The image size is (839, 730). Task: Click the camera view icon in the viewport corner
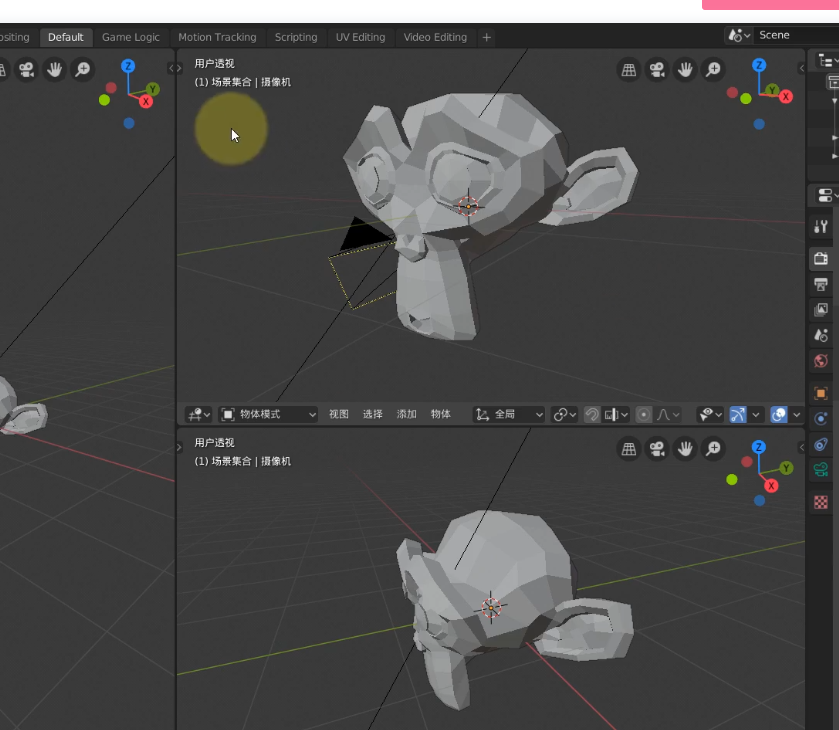click(x=657, y=70)
